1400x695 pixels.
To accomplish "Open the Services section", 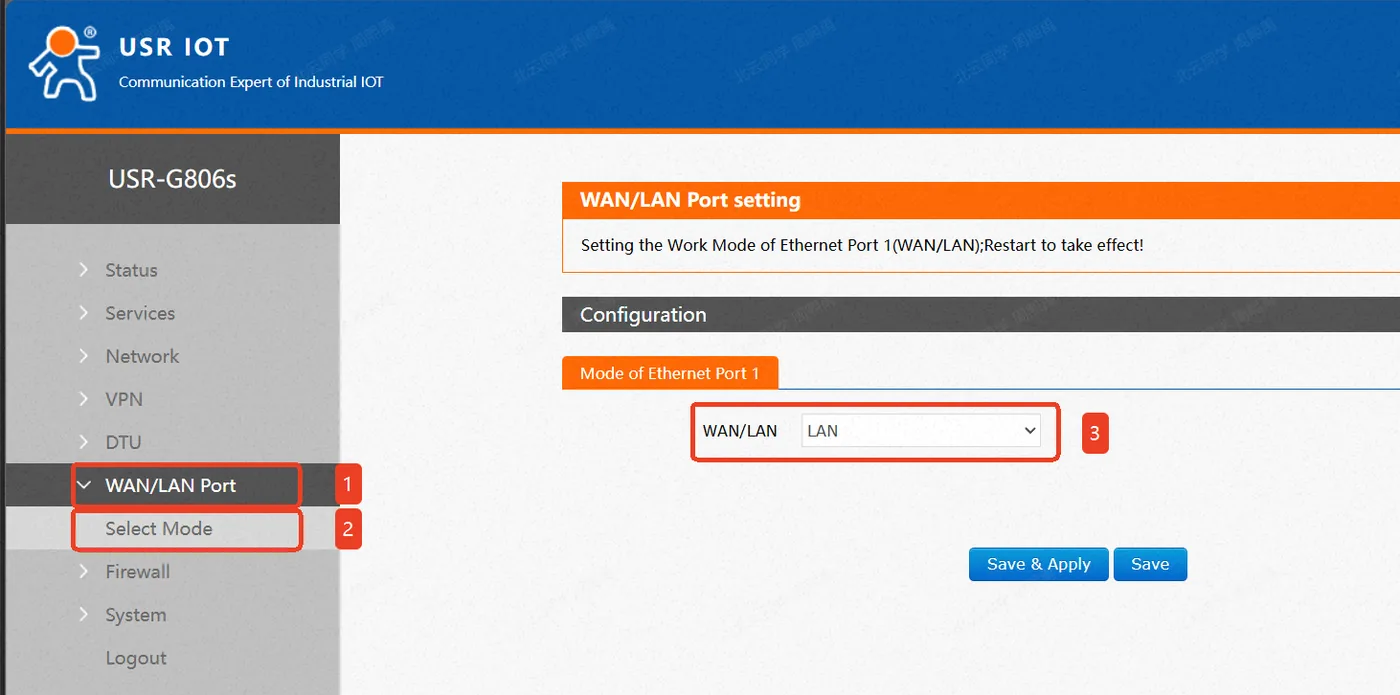I will [x=140, y=313].
